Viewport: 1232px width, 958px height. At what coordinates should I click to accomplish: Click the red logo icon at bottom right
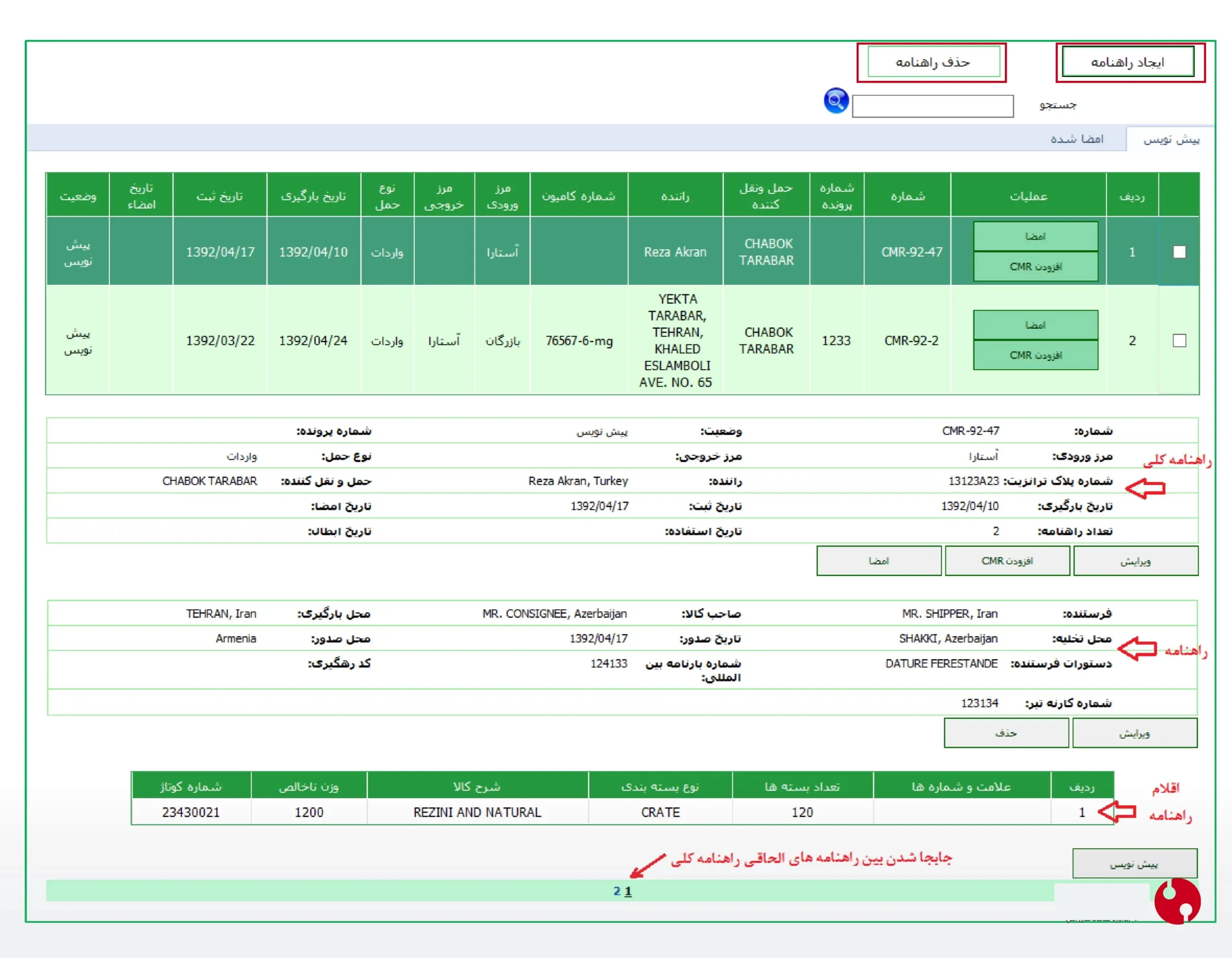pyautogui.click(x=1177, y=901)
